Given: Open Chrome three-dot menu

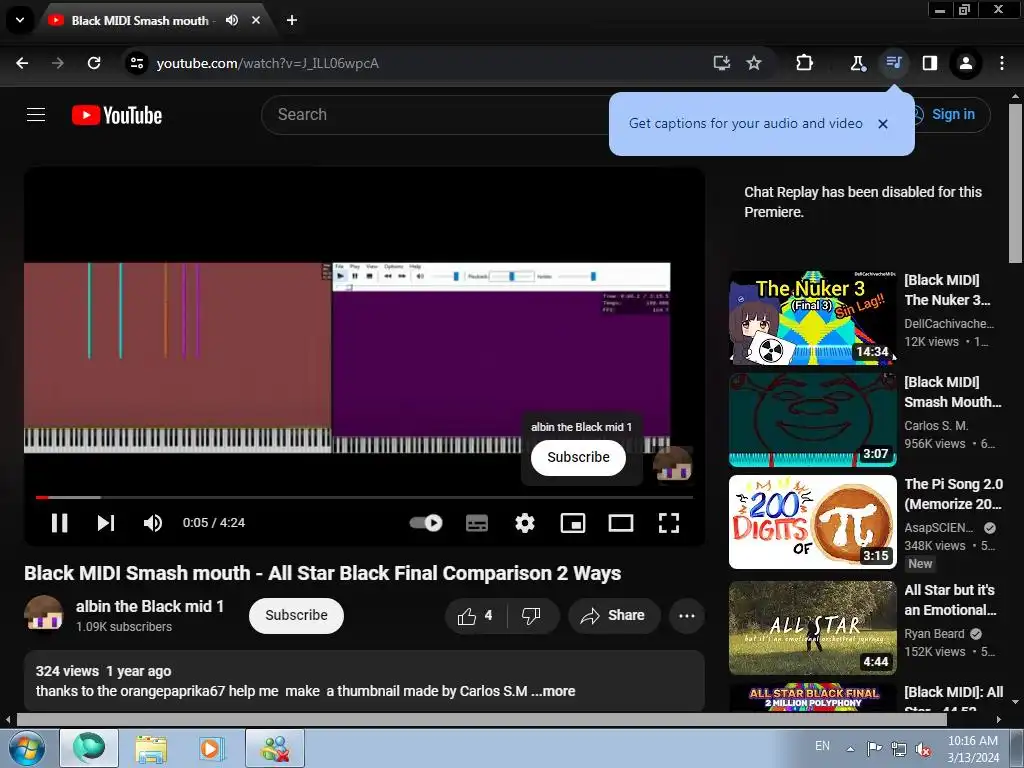Looking at the screenshot, I should [1002, 63].
